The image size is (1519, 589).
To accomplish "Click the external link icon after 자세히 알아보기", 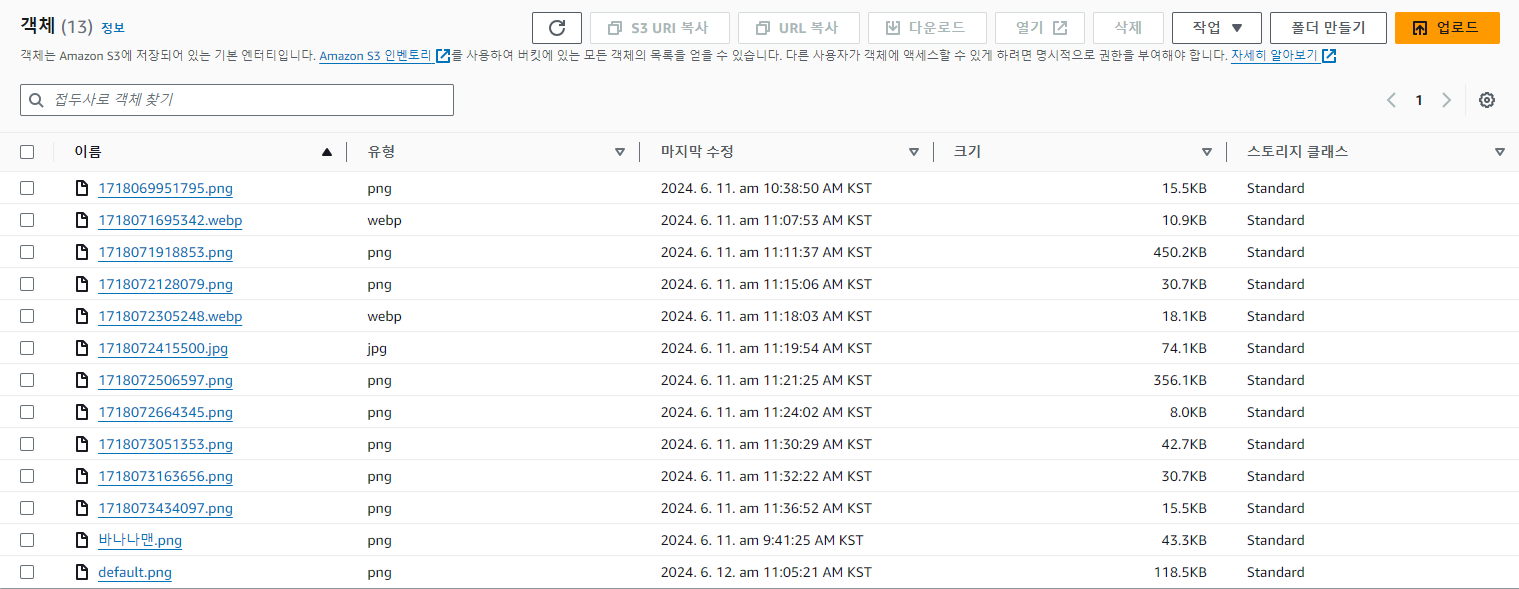I will 1329,56.
